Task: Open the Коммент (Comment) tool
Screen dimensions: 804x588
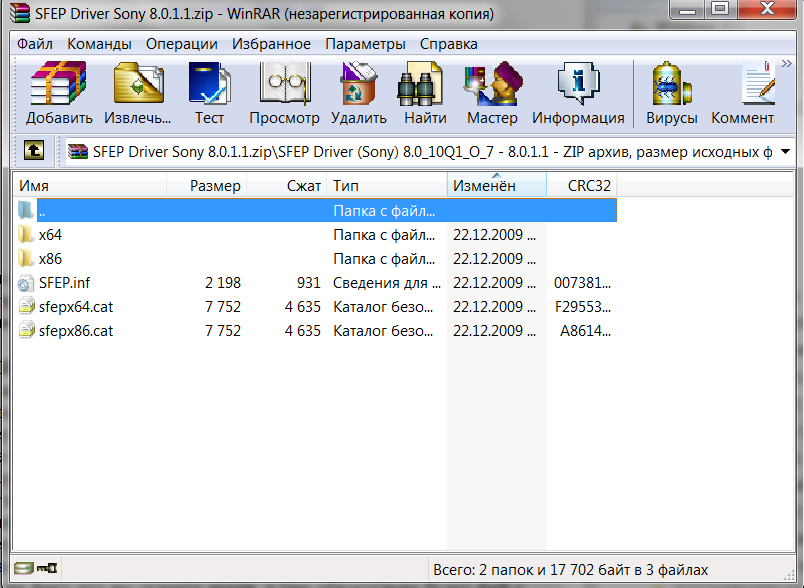Action: pyautogui.click(x=759, y=83)
